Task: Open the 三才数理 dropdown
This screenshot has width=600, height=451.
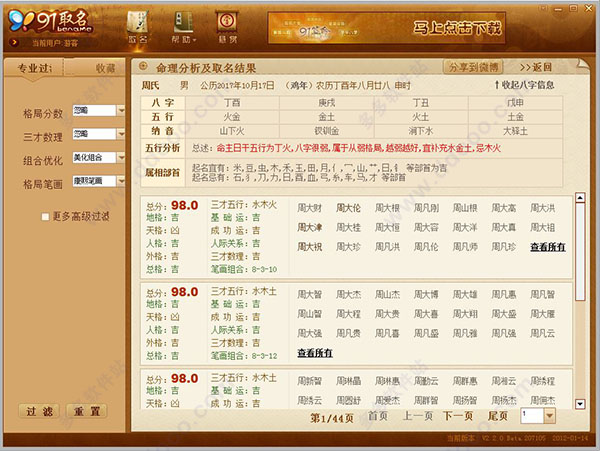Action: [x=121, y=134]
